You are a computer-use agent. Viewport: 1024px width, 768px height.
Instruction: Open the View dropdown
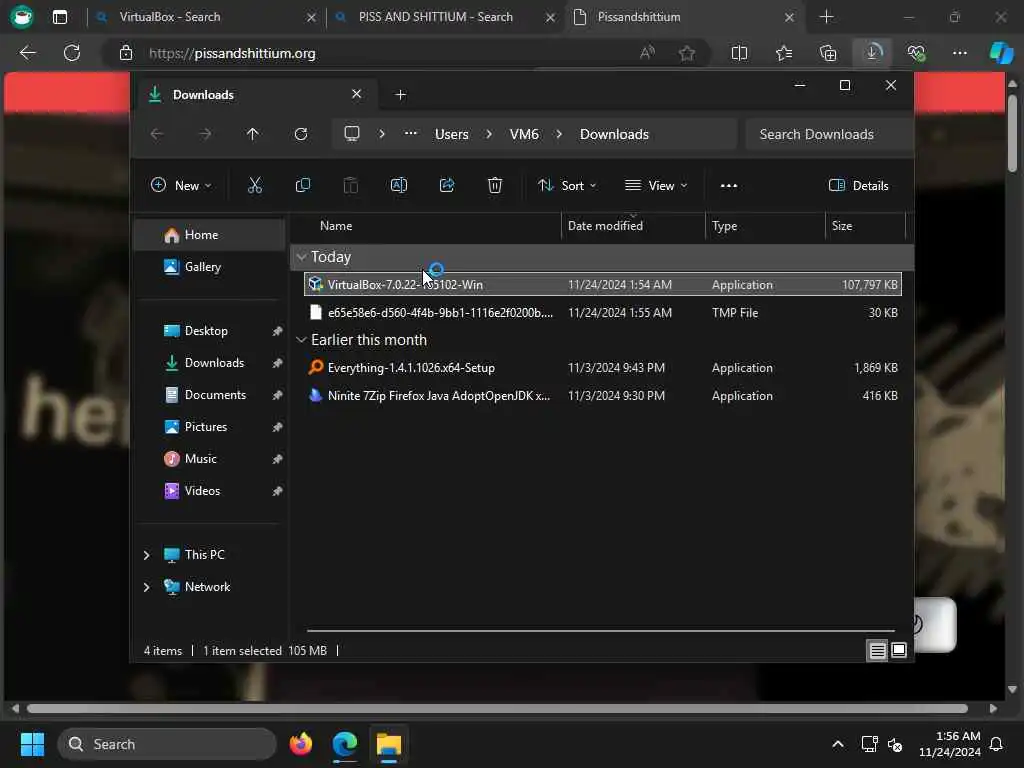656,185
